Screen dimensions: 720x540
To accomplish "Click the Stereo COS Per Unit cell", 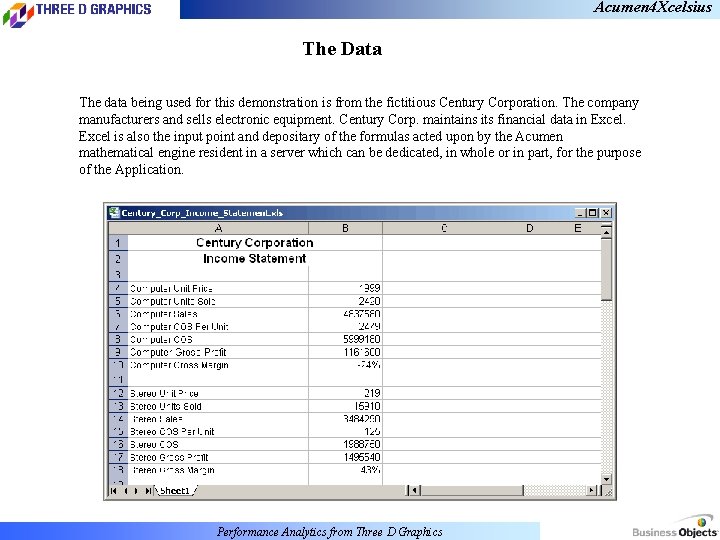I will tap(218, 432).
